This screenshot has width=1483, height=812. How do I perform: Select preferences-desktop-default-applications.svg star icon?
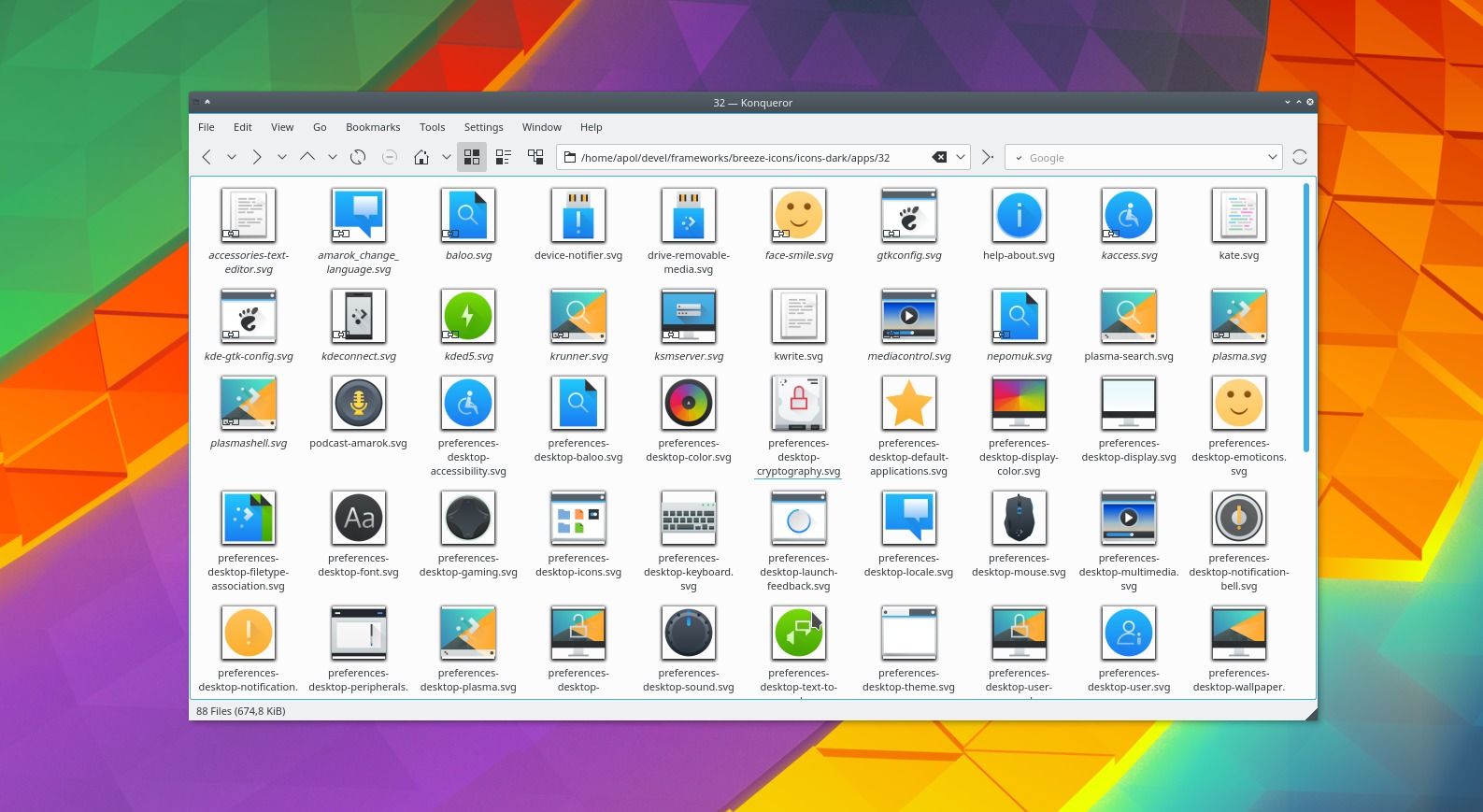(x=909, y=402)
